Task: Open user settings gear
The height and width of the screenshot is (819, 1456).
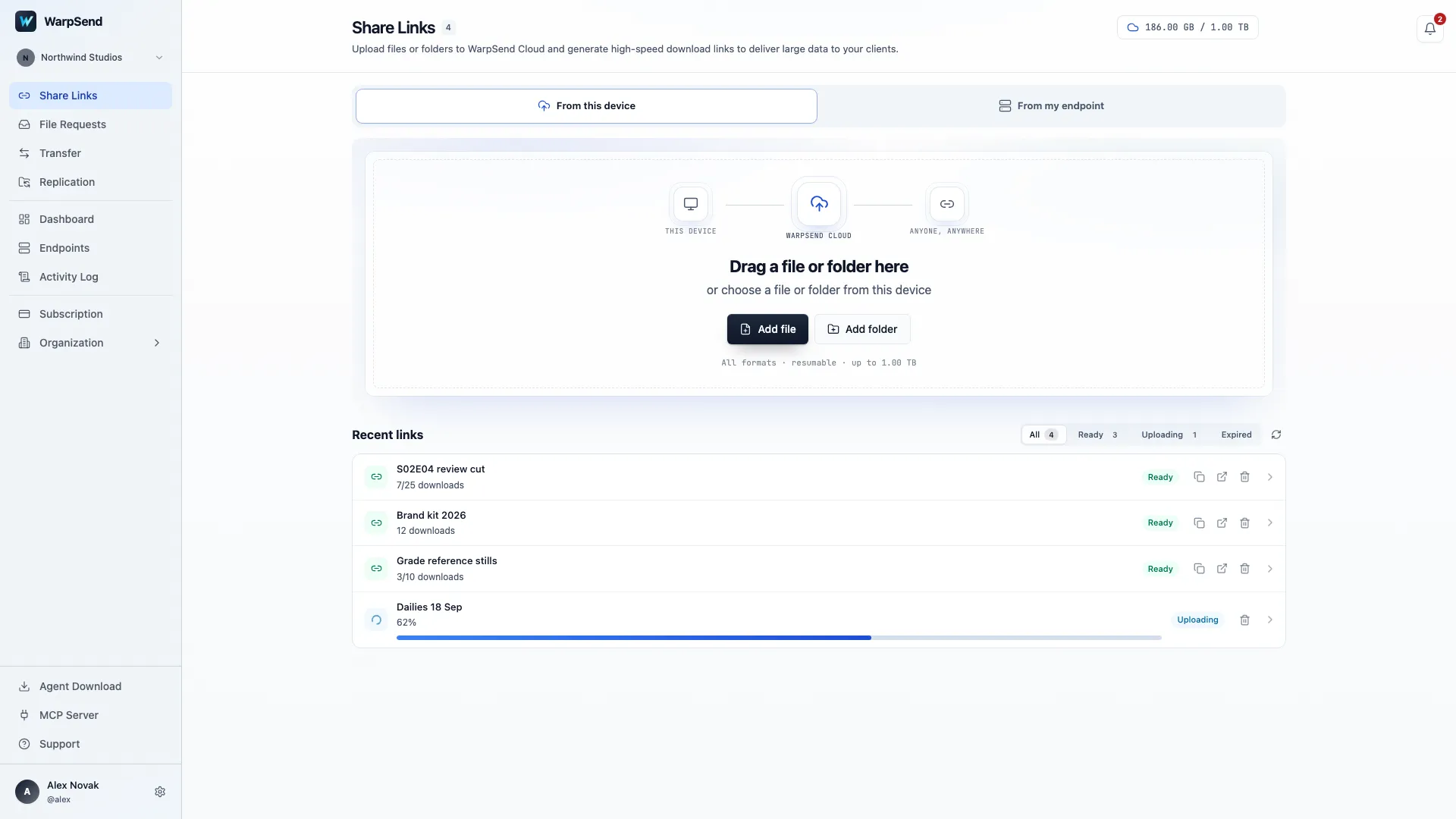Action: coord(160,792)
